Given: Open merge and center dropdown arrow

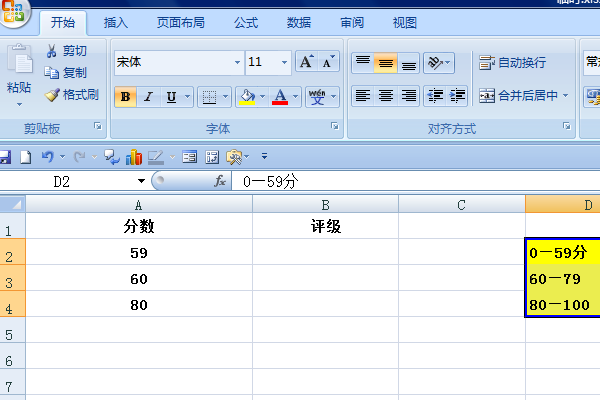Looking at the screenshot, I should coord(566,95).
